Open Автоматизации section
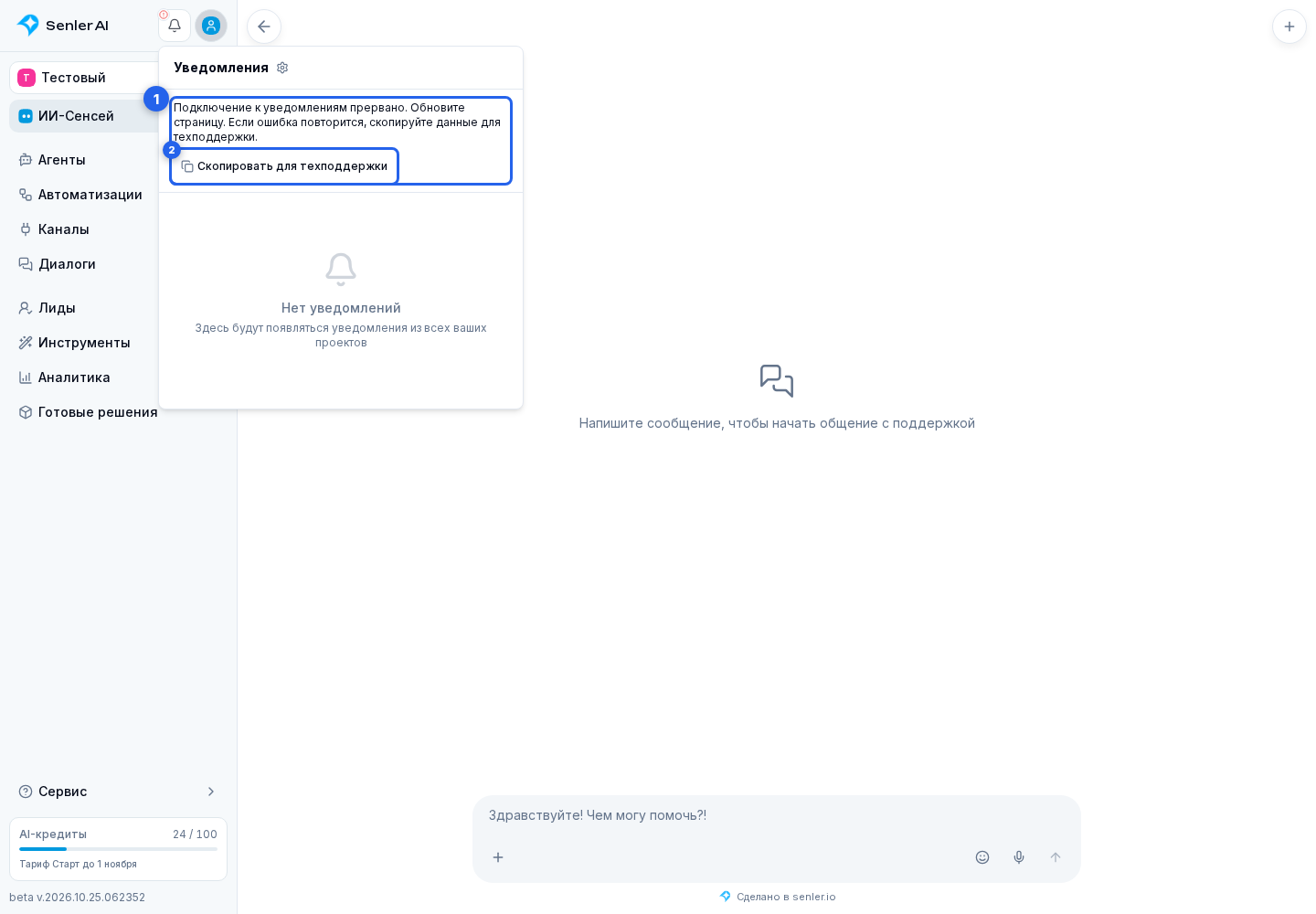 (x=84, y=195)
